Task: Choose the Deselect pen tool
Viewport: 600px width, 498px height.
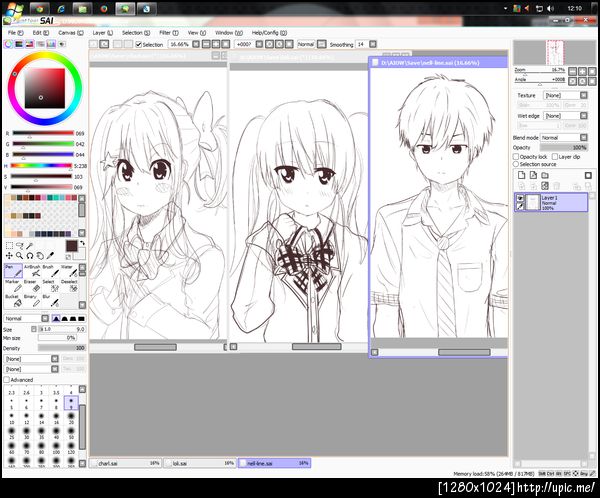Action: (69, 286)
